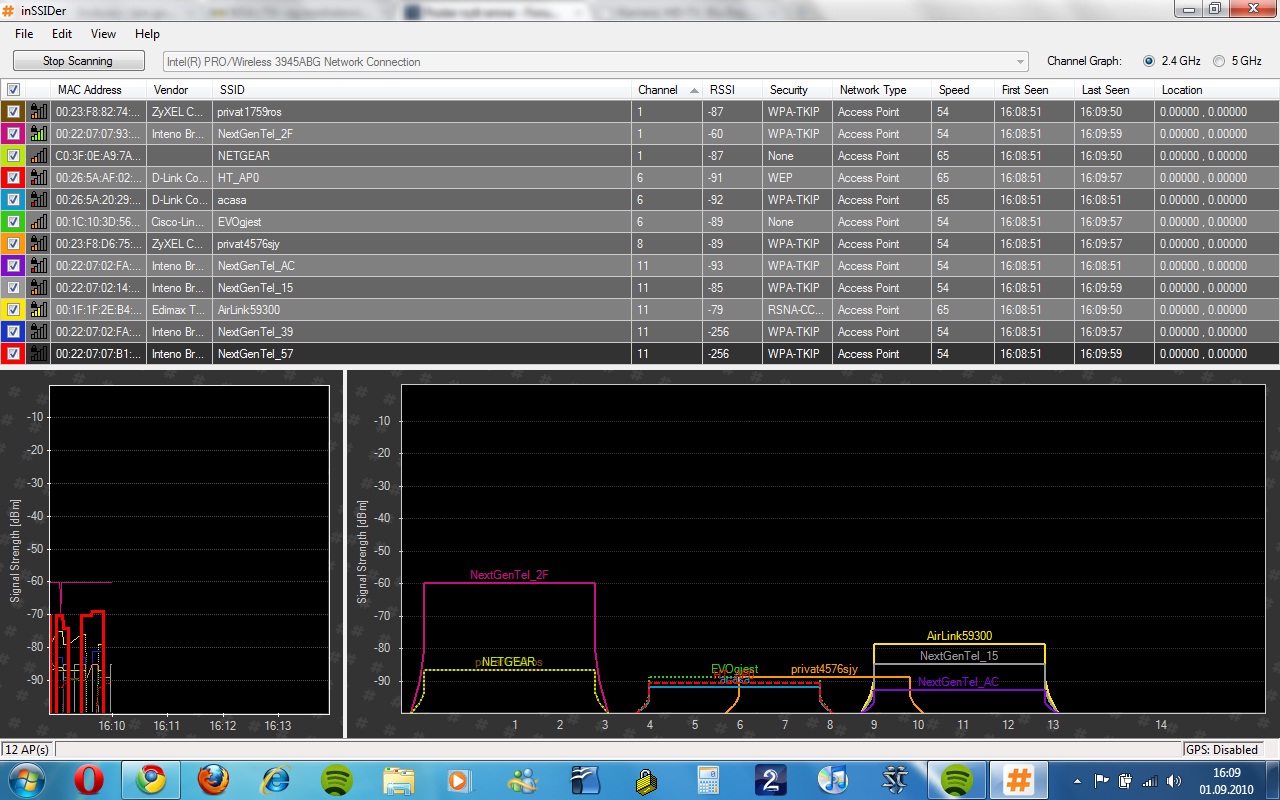Sort table by Speed column

(x=963, y=90)
